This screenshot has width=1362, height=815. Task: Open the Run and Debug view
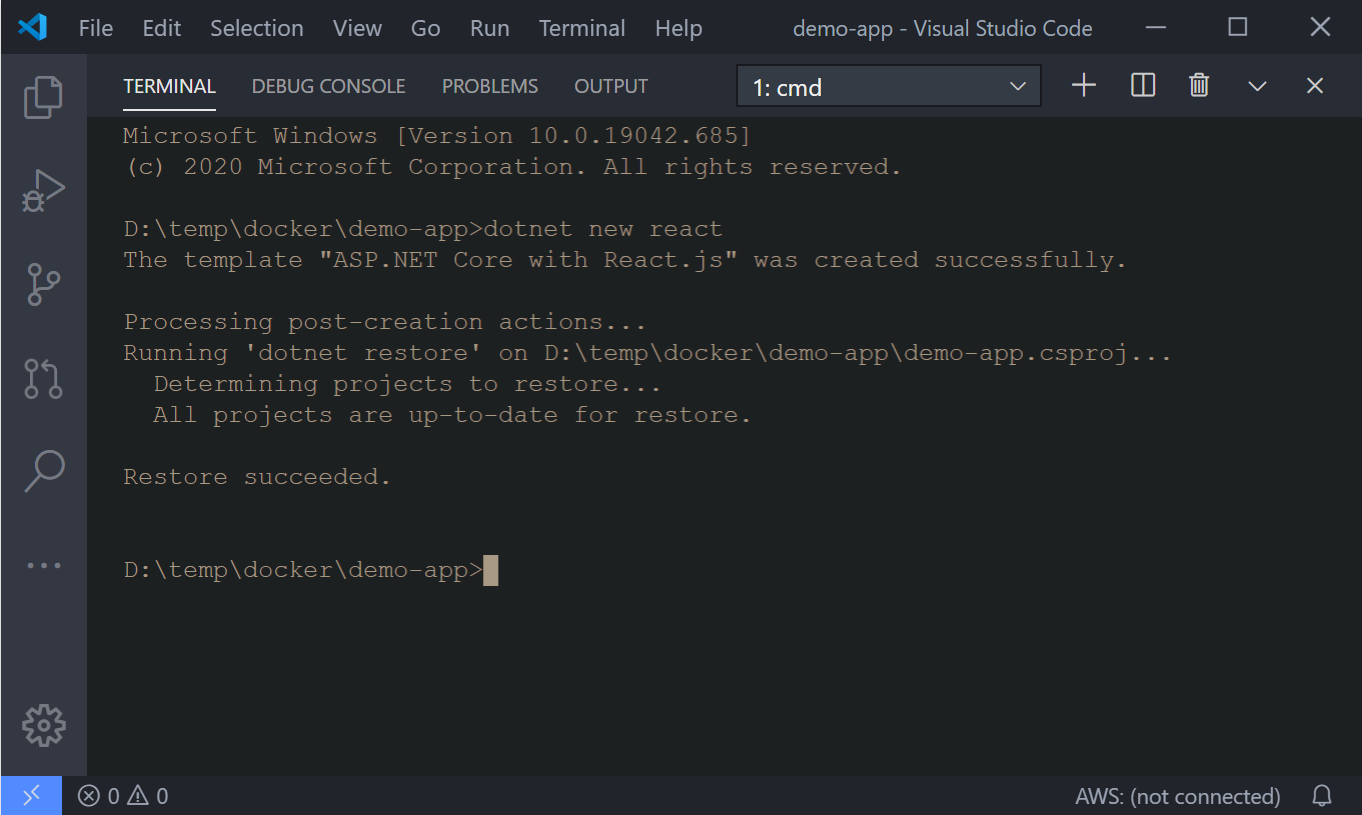click(x=43, y=190)
